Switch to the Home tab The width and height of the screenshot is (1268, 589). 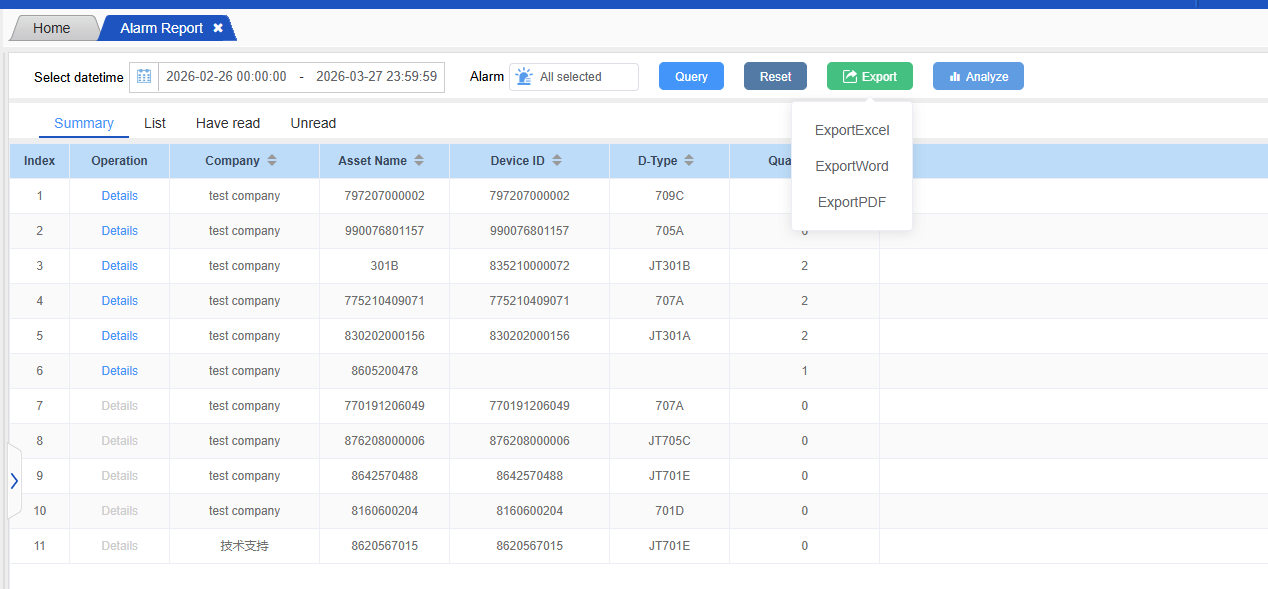click(52, 28)
